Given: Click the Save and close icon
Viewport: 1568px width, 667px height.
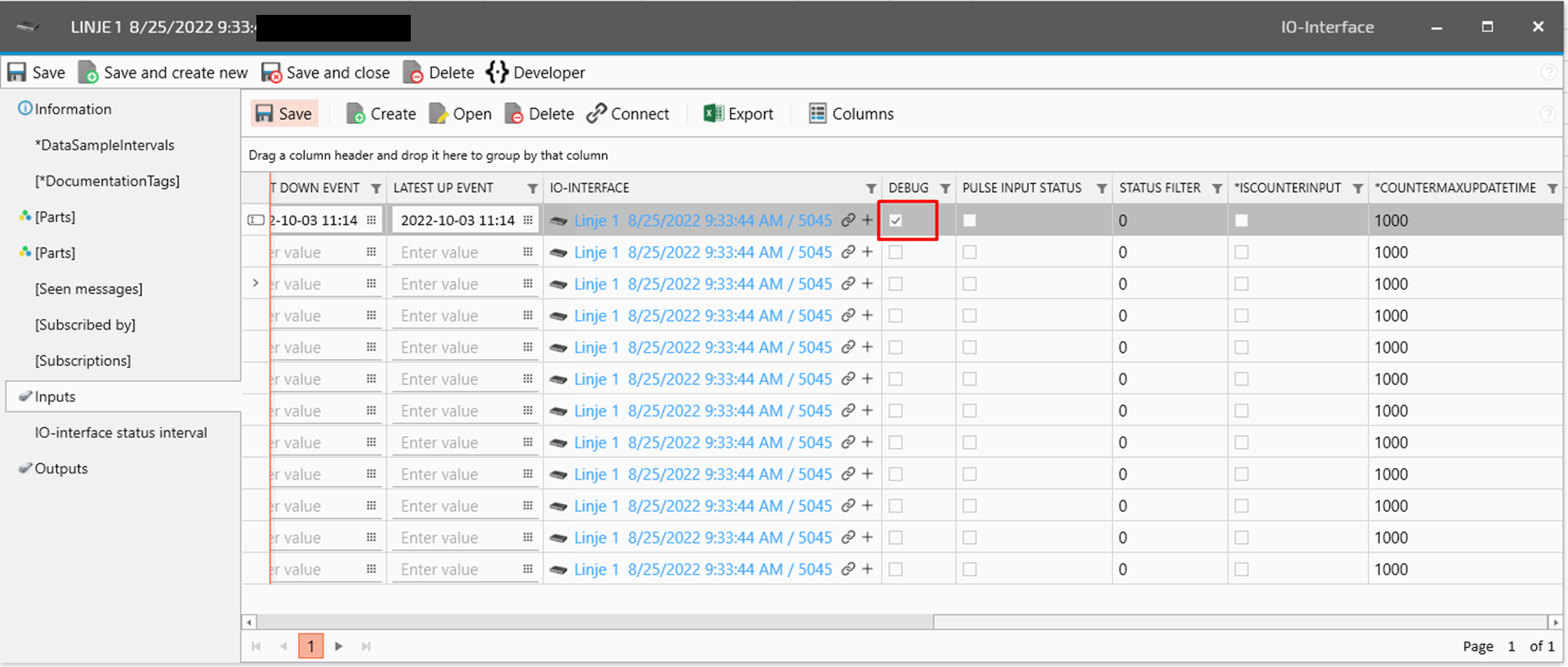Looking at the screenshot, I should [x=271, y=73].
